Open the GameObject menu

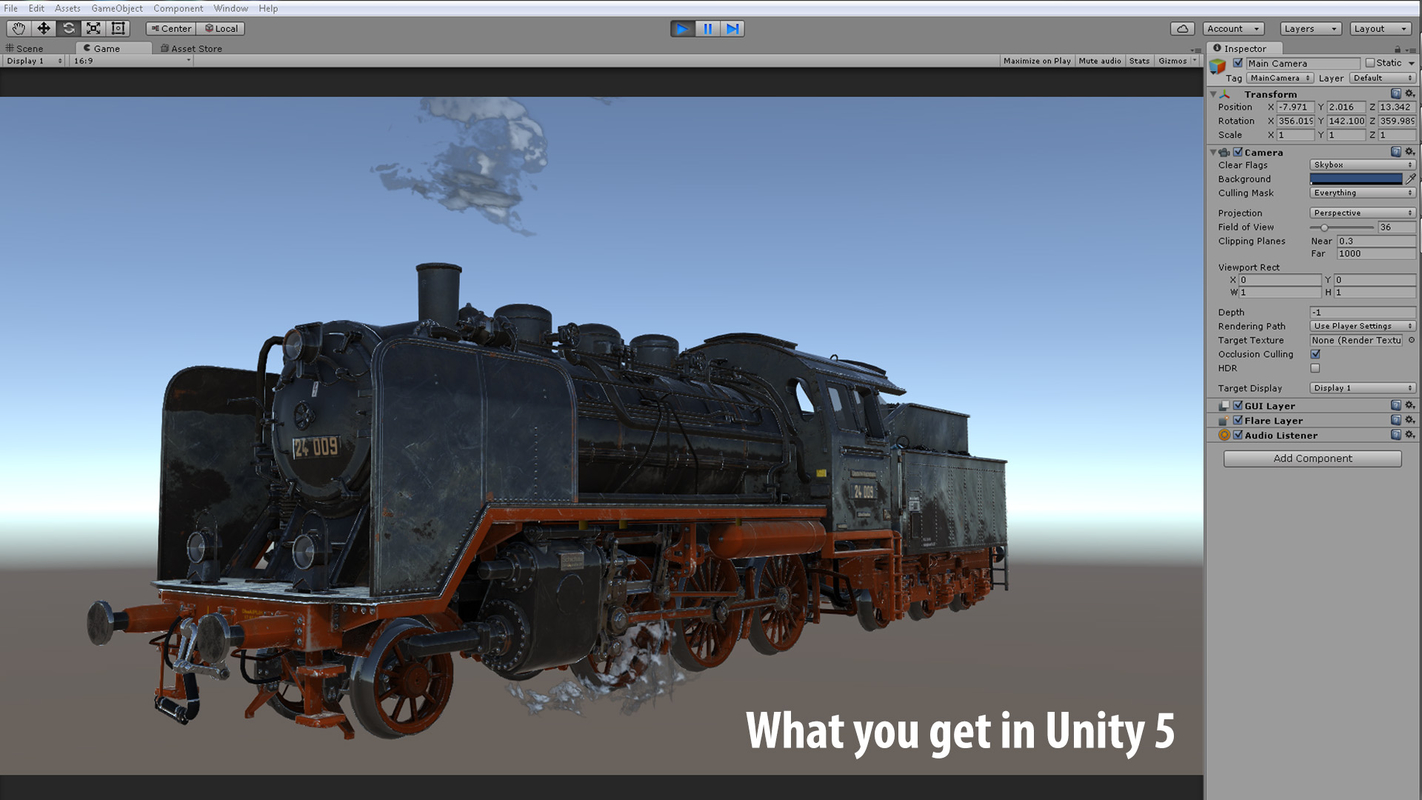tap(116, 8)
